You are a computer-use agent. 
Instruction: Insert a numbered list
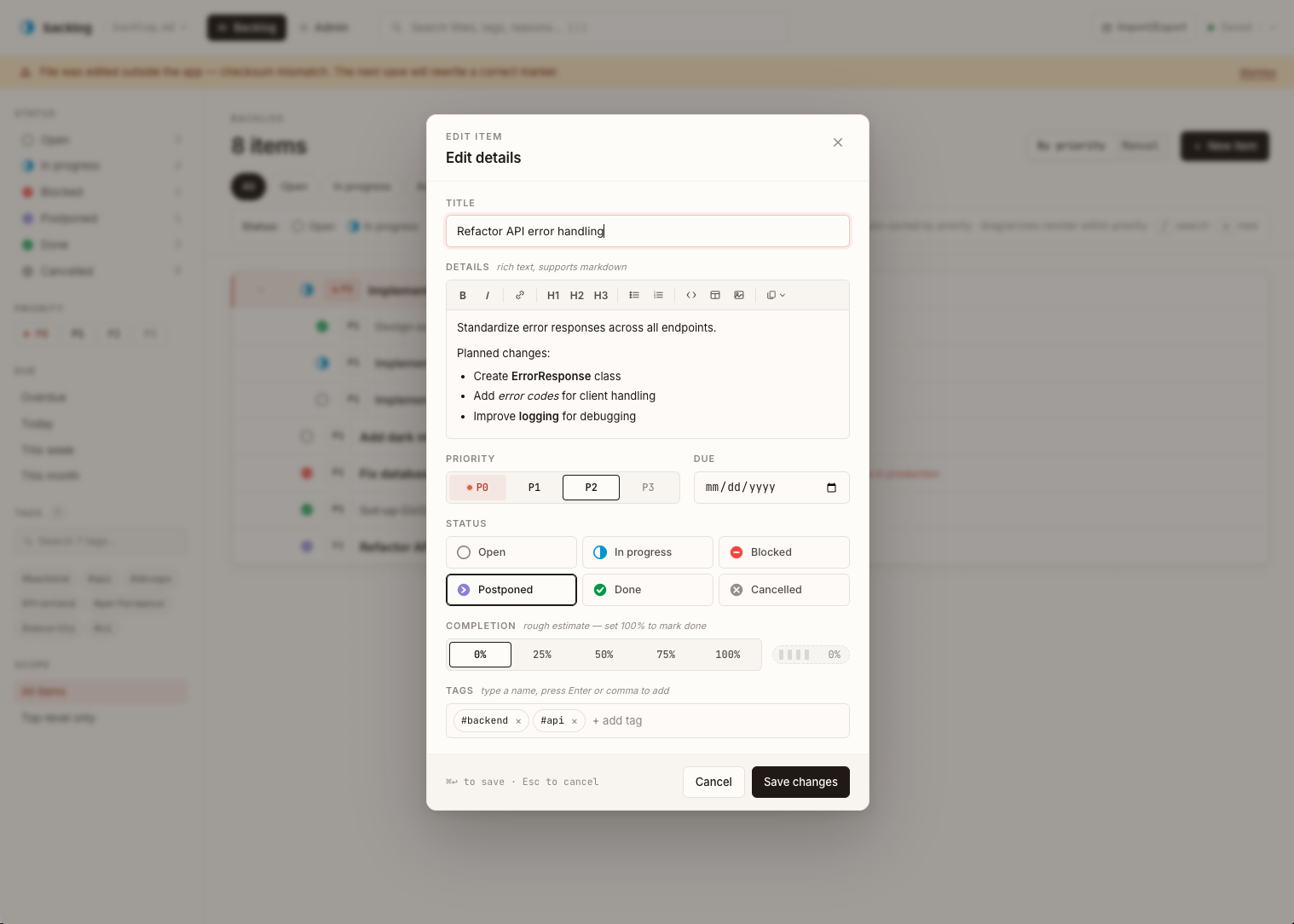click(658, 295)
